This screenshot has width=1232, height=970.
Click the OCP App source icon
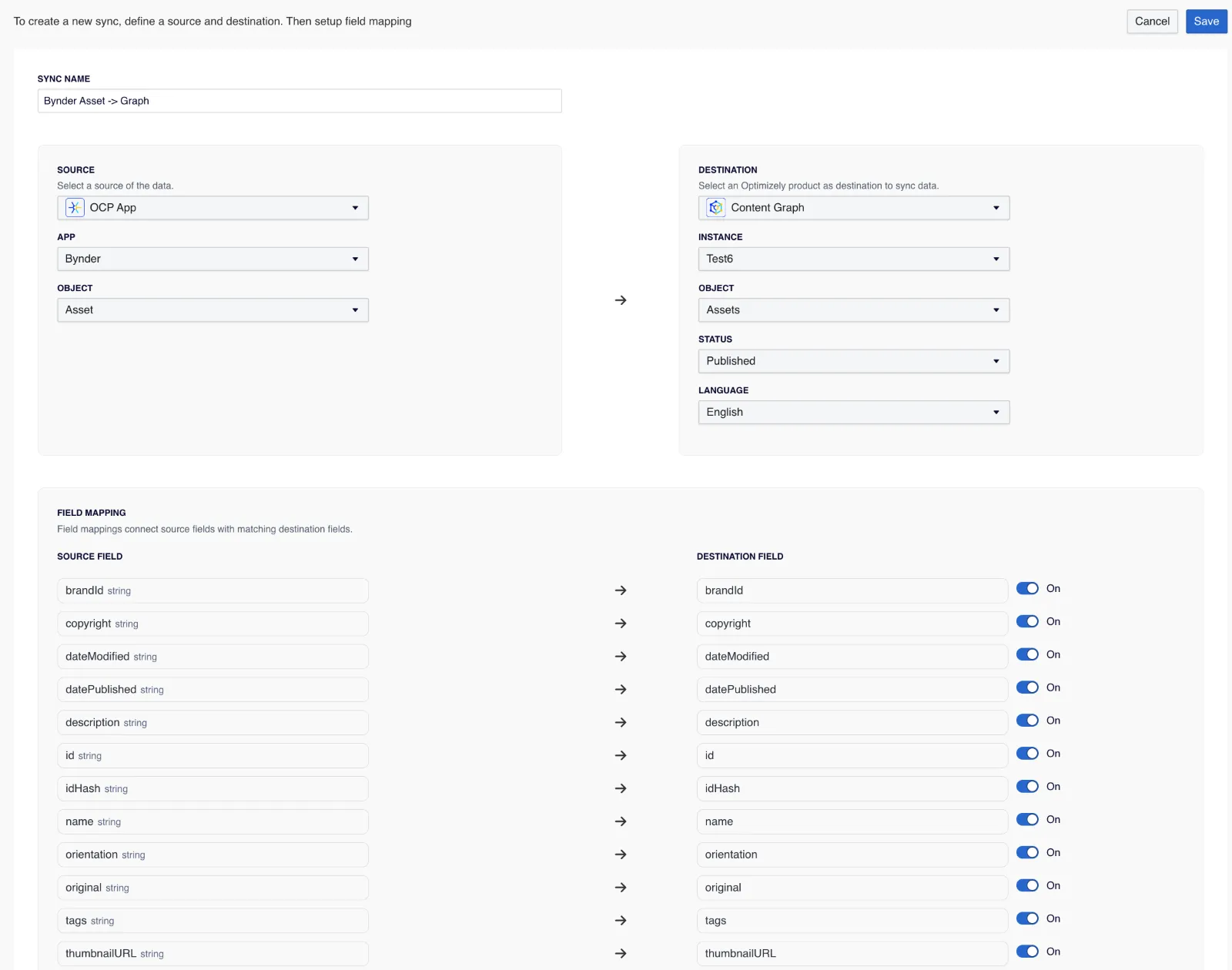tap(75, 208)
